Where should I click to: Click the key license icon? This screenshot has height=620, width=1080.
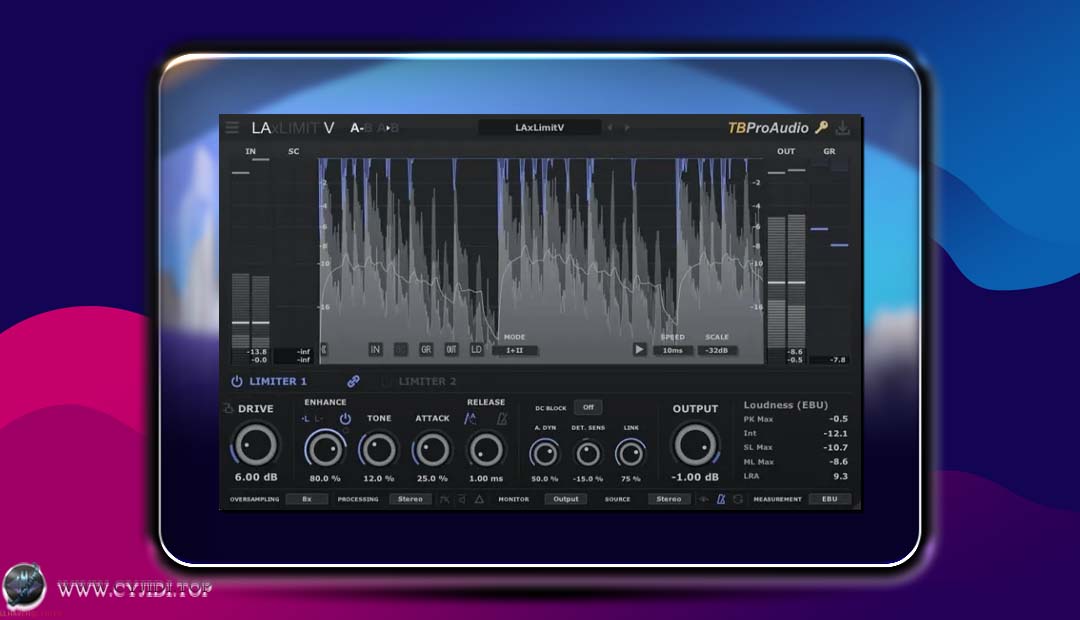point(821,127)
